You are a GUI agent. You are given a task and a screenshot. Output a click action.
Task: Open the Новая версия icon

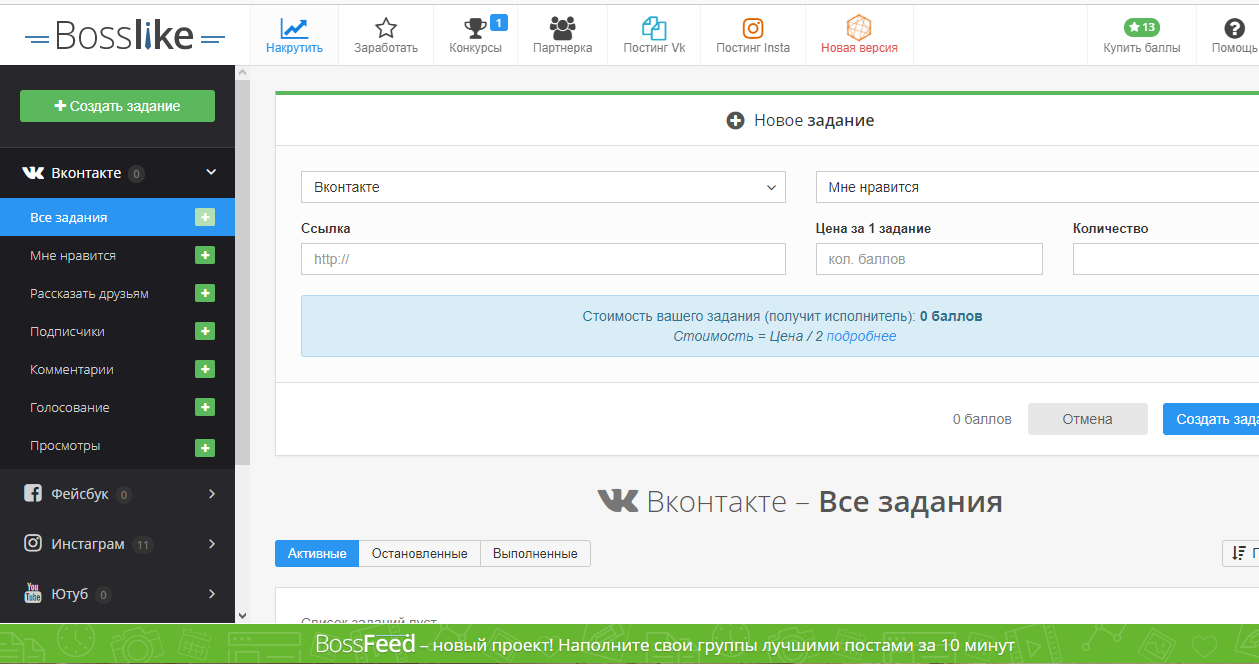pyautogui.click(x=859, y=27)
